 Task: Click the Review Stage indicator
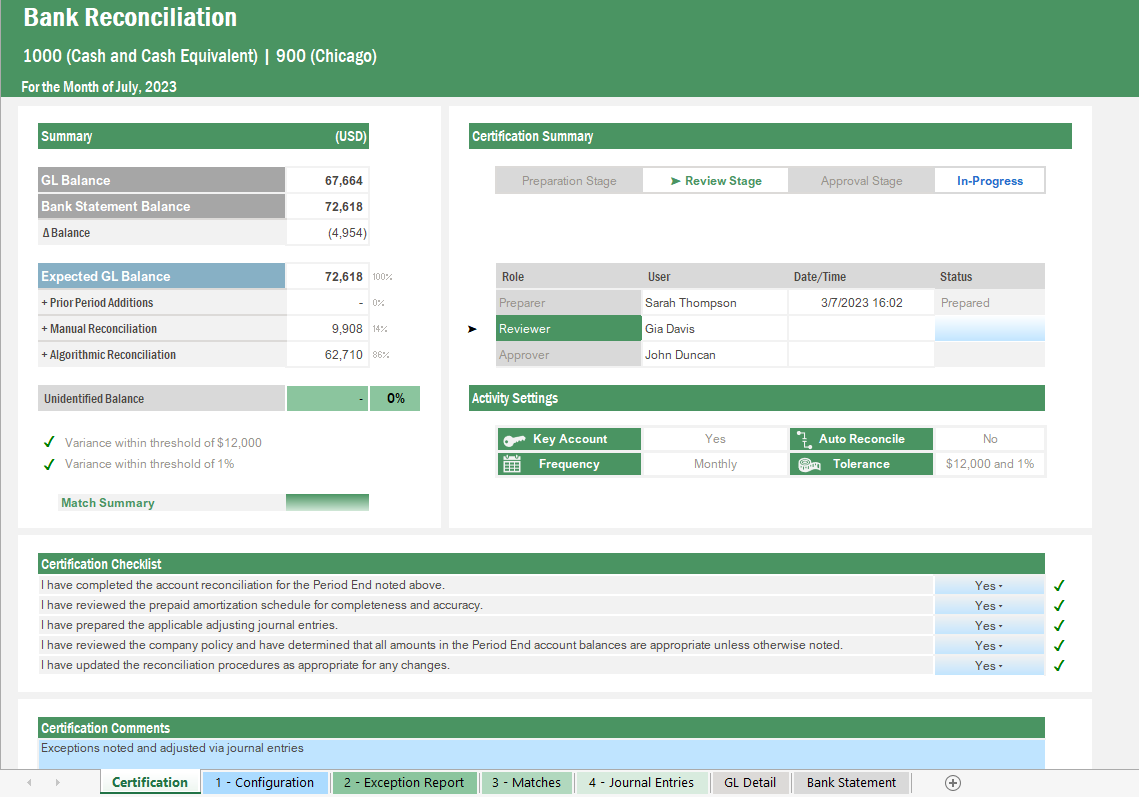click(x=715, y=180)
